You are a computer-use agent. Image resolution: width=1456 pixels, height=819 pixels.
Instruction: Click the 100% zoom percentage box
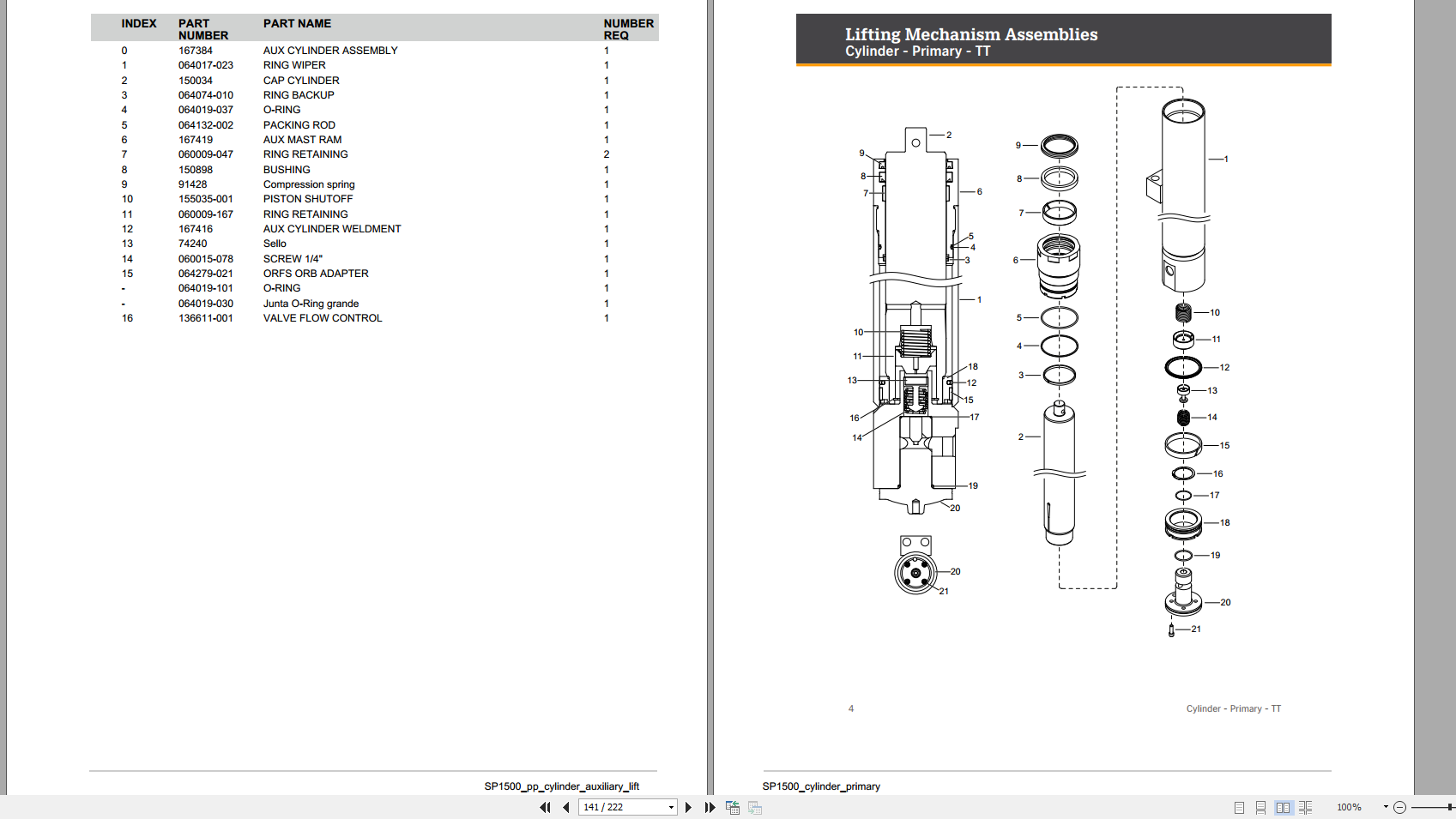click(x=1349, y=807)
